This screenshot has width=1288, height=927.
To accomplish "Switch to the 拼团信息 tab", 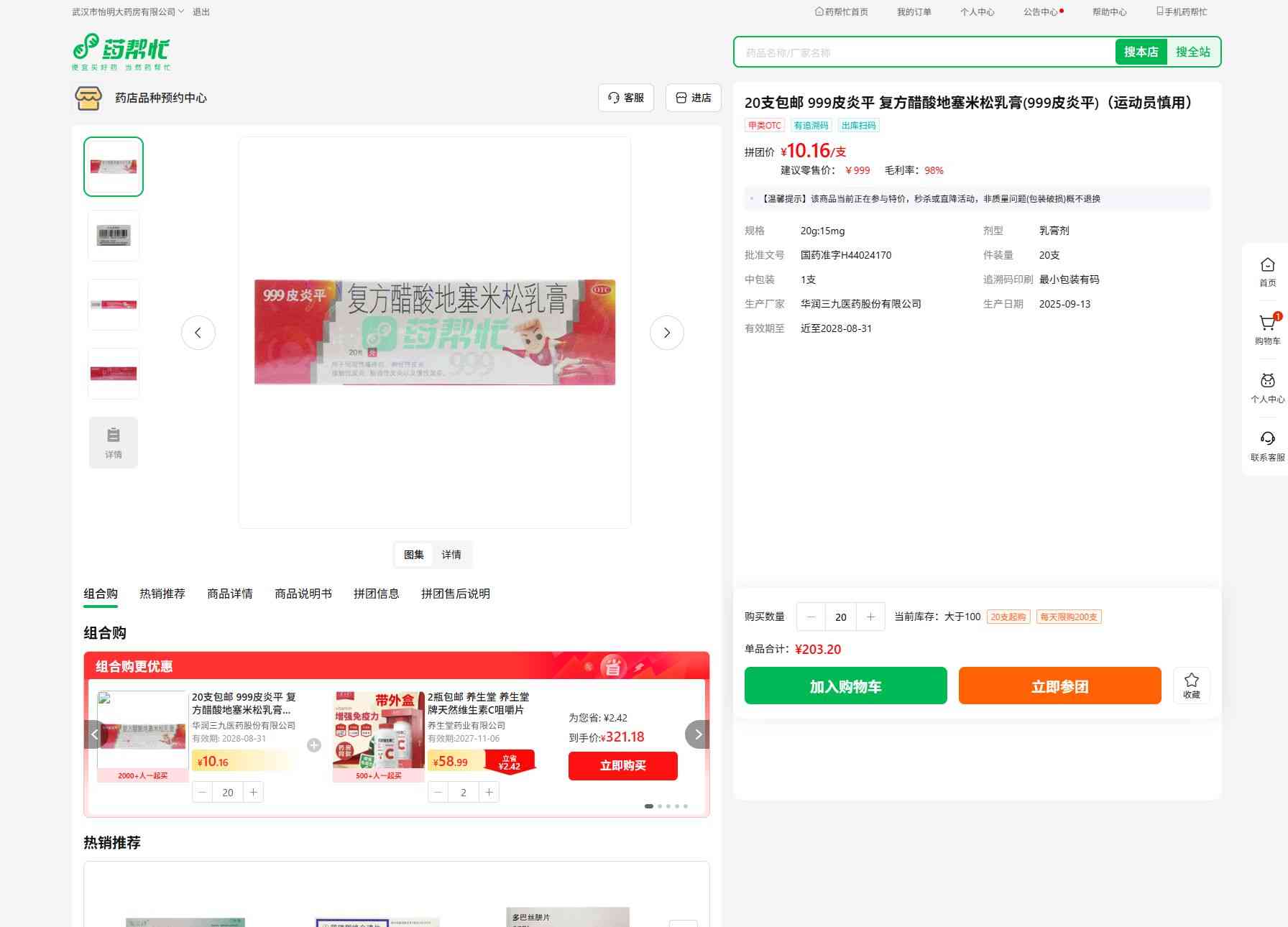I will [376, 594].
